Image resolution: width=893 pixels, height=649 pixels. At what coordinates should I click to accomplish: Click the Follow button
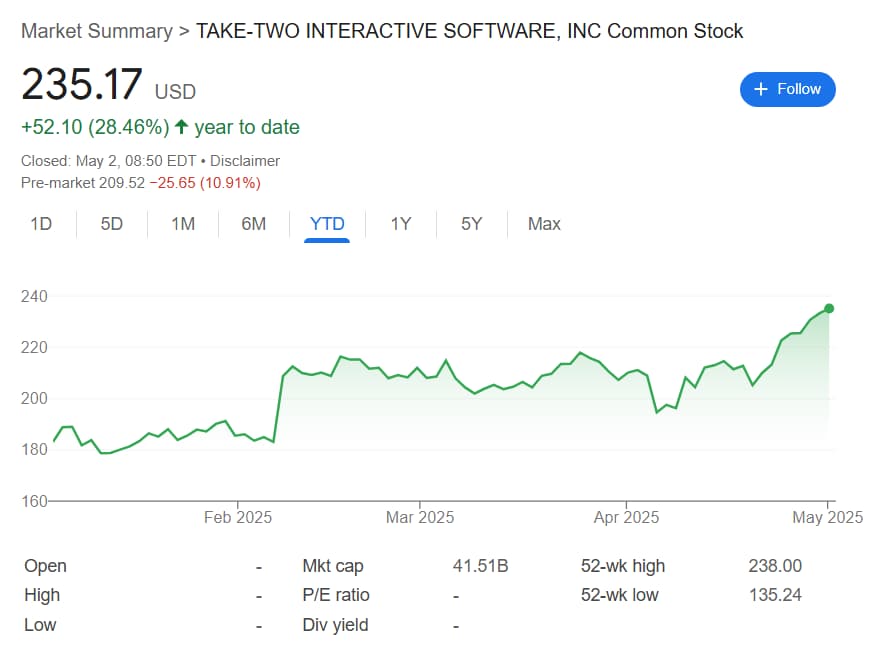point(788,89)
